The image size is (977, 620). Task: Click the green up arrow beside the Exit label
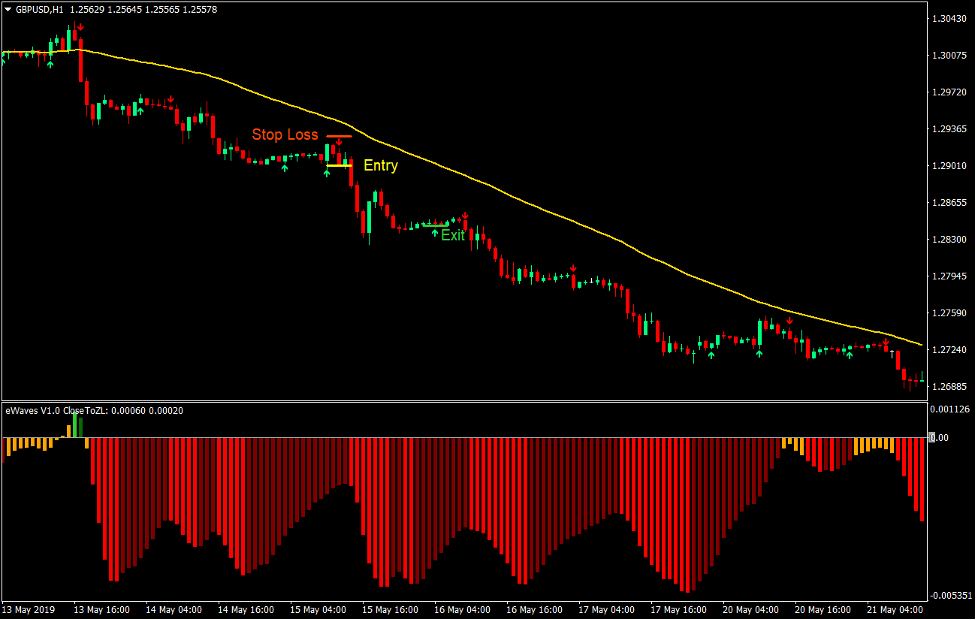point(433,232)
